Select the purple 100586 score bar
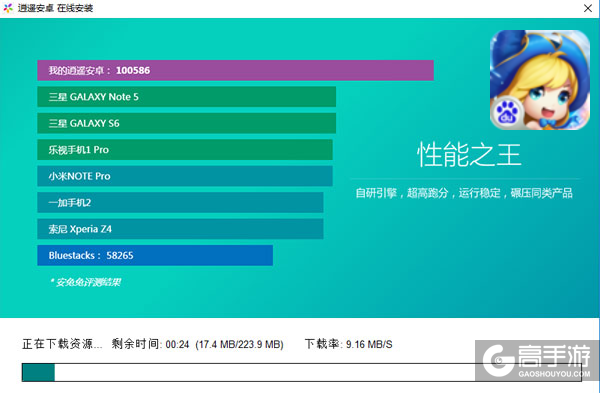Image resolution: width=600 pixels, height=393 pixels. [x=235, y=70]
